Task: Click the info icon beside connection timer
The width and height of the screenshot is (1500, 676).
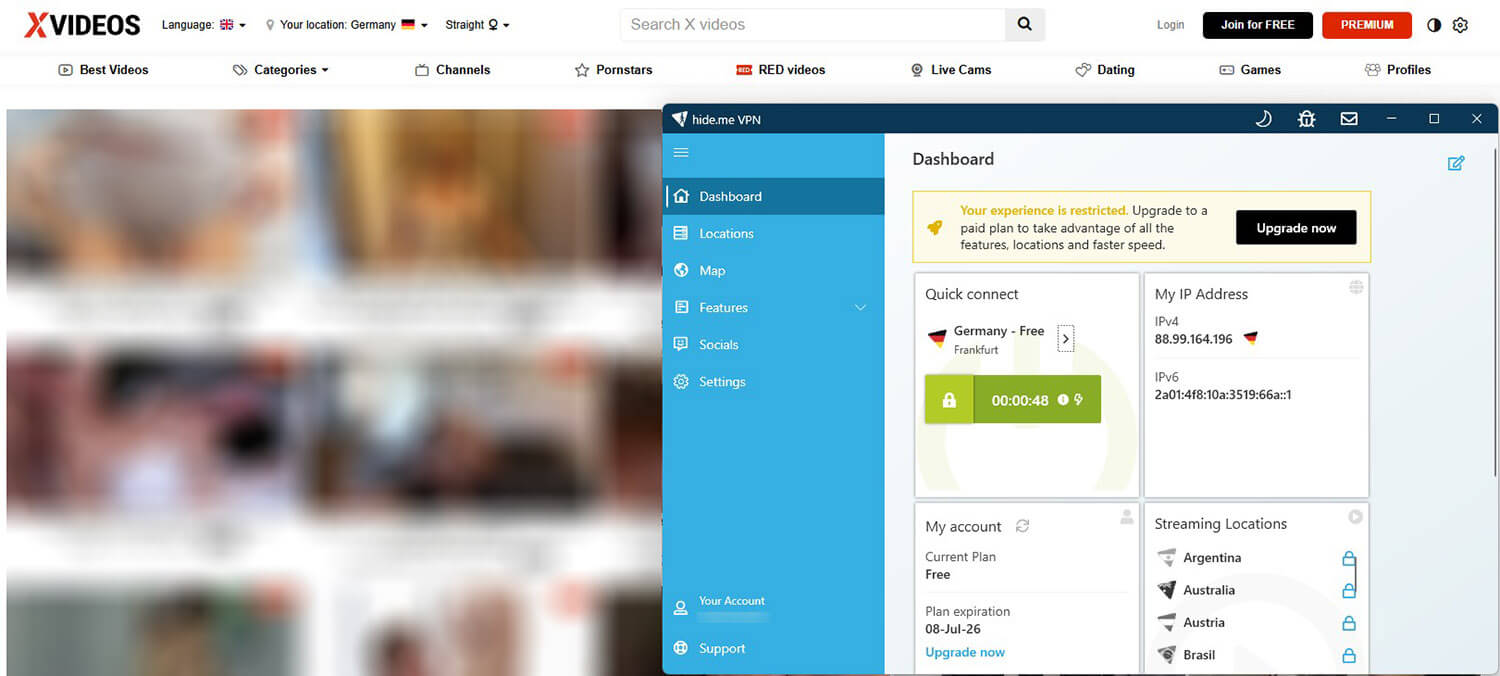Action: tap(1063, 400)
